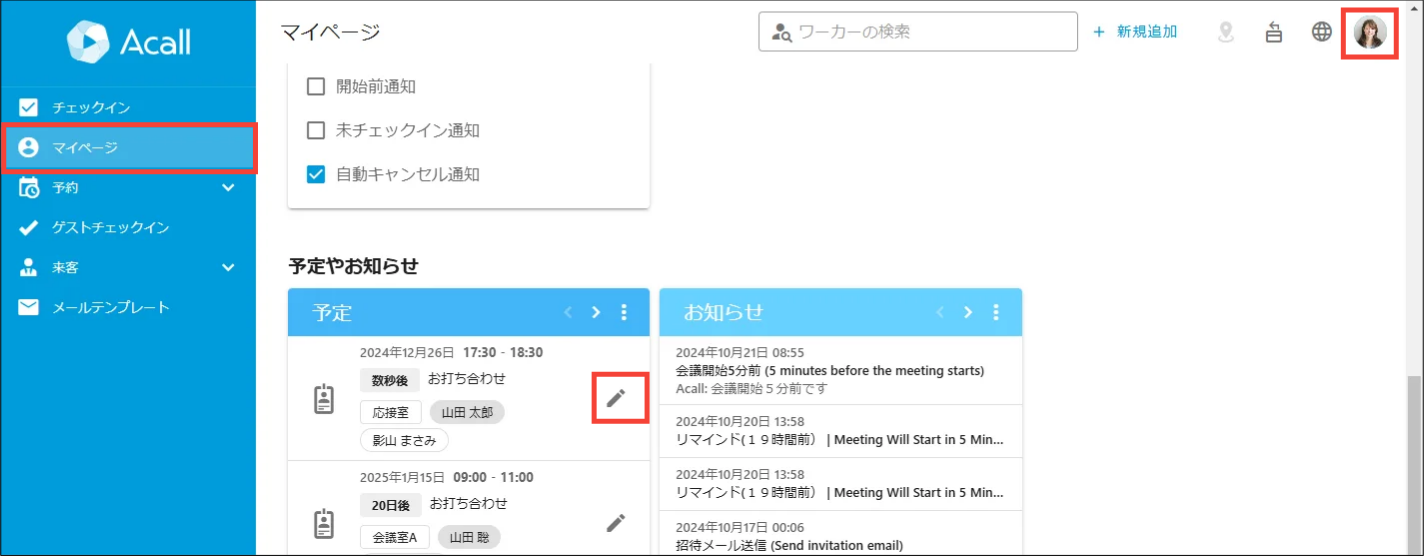Open ゲストチェックイン in the sidebar
Screen dimensions: 1424x556
pos(128,227)
